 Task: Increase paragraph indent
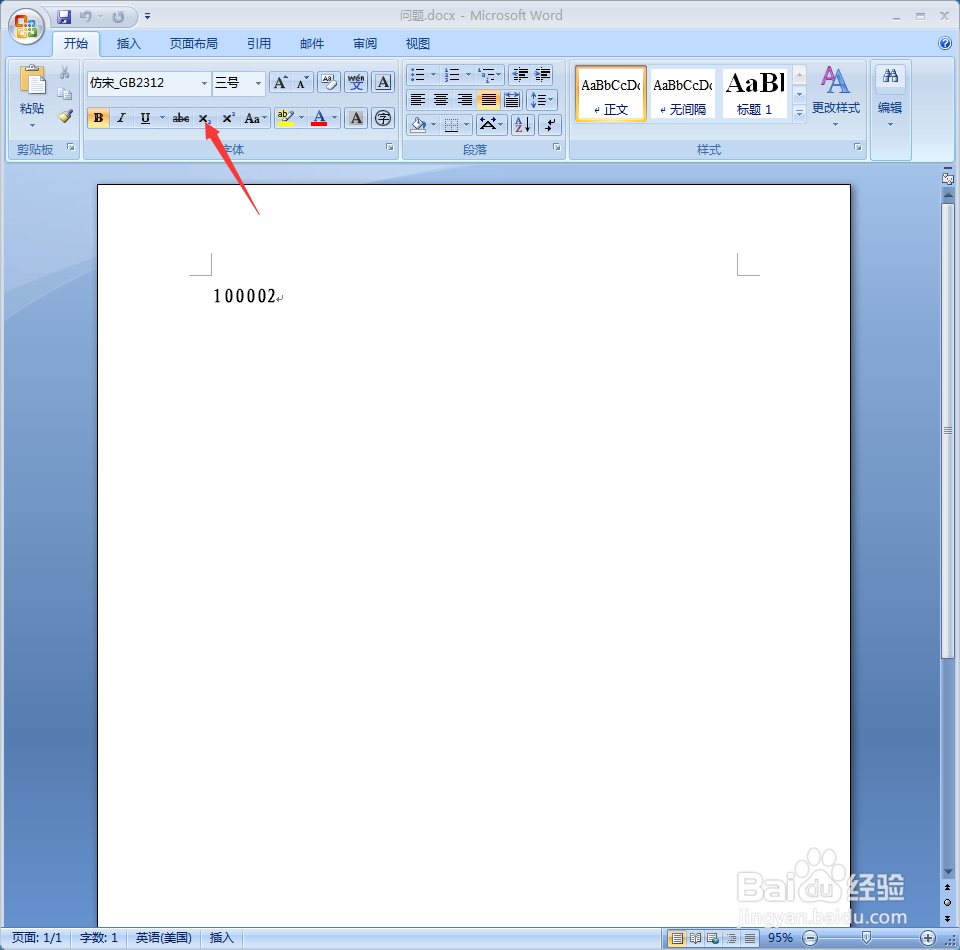(x=542, y=75)
